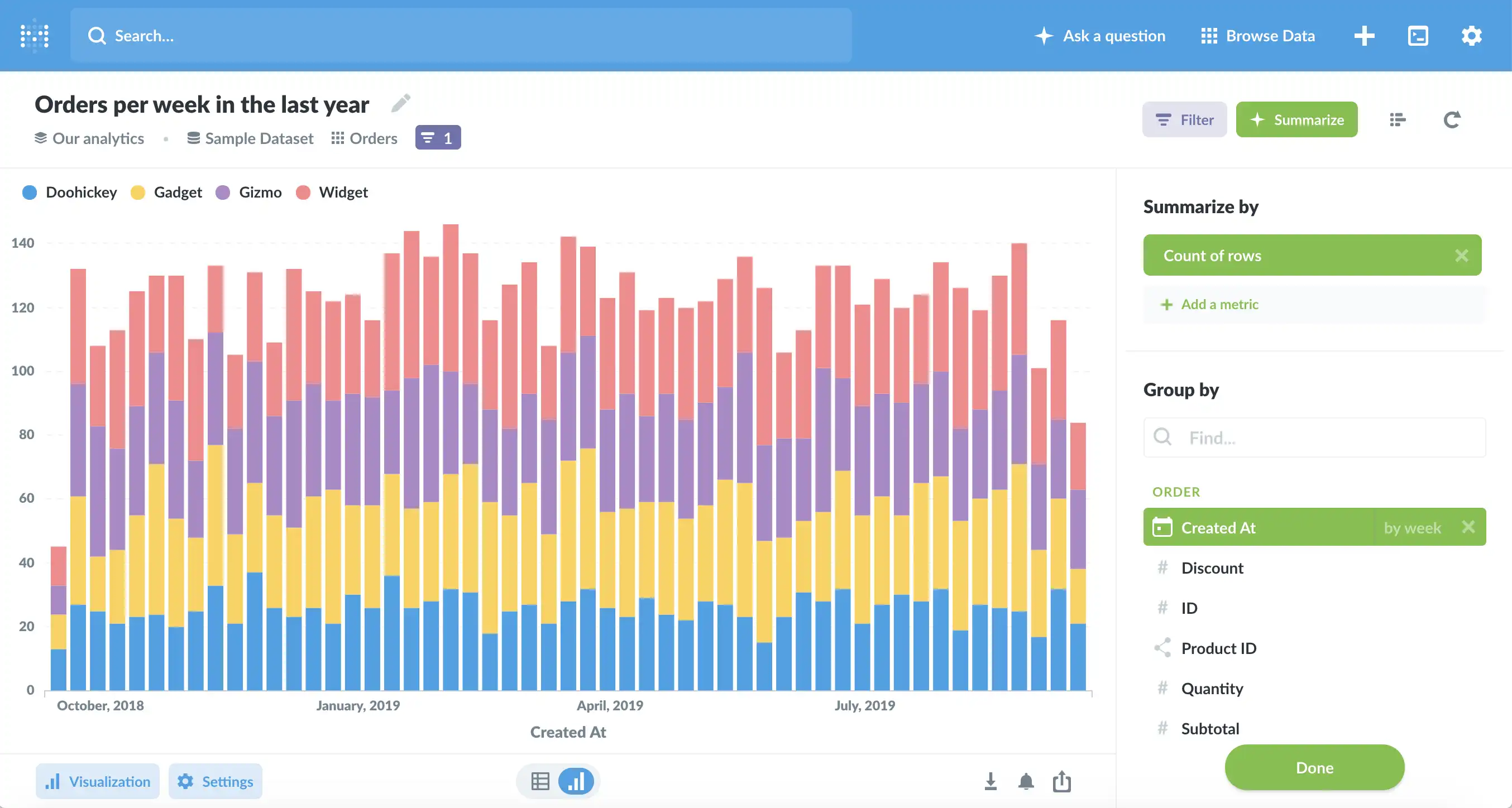Expand the Discount grouping option

point(1212,567)
